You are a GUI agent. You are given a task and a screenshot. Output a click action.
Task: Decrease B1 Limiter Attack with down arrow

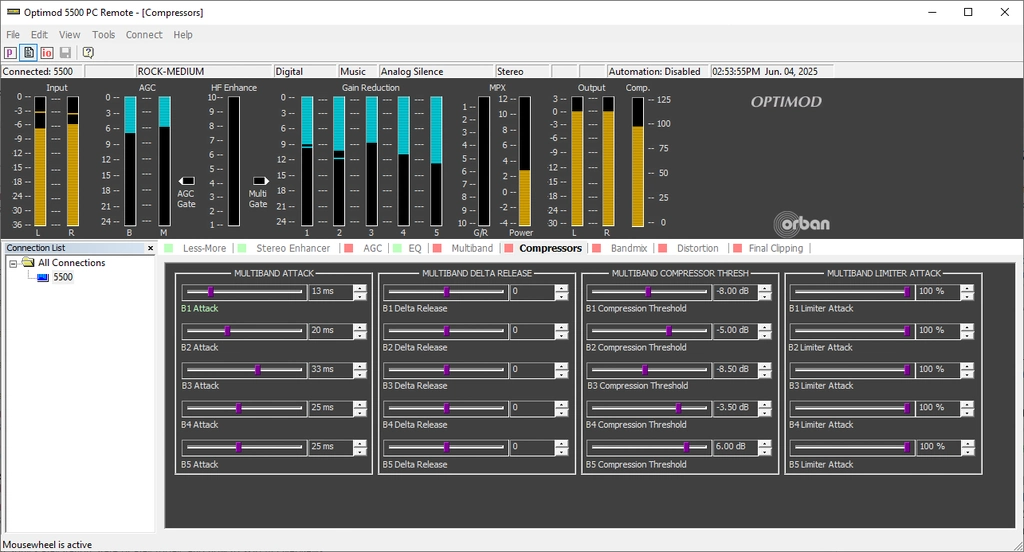(967, 296)
